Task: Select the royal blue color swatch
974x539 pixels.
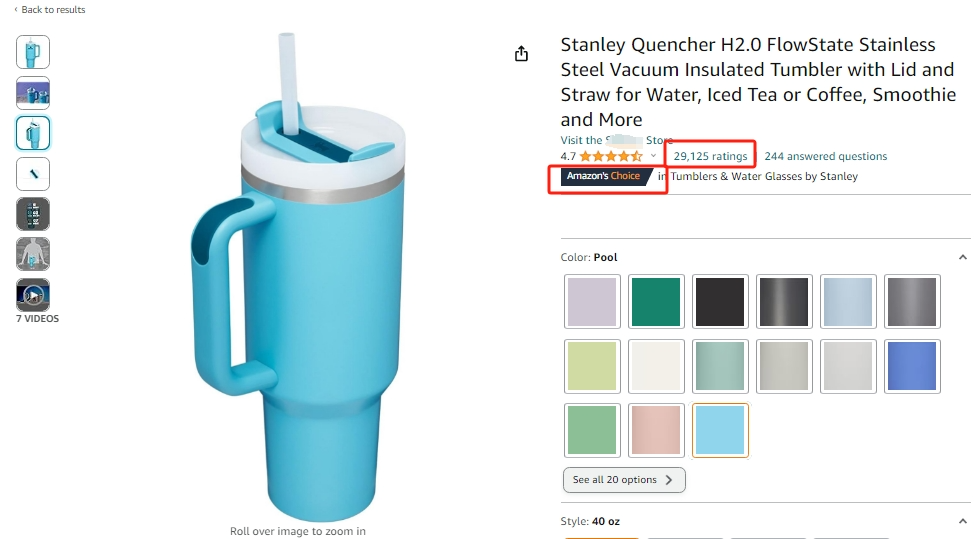Action: click(x=912, y=366)
